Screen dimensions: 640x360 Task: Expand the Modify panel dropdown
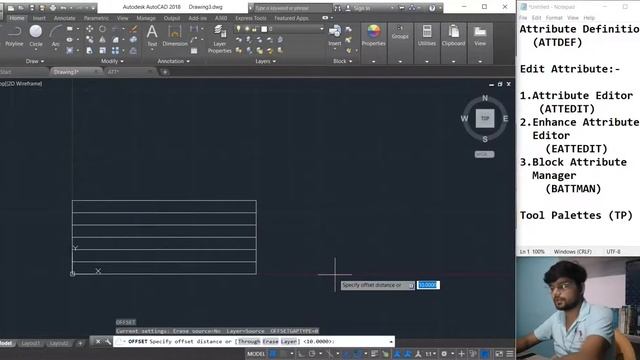[112, 61]
